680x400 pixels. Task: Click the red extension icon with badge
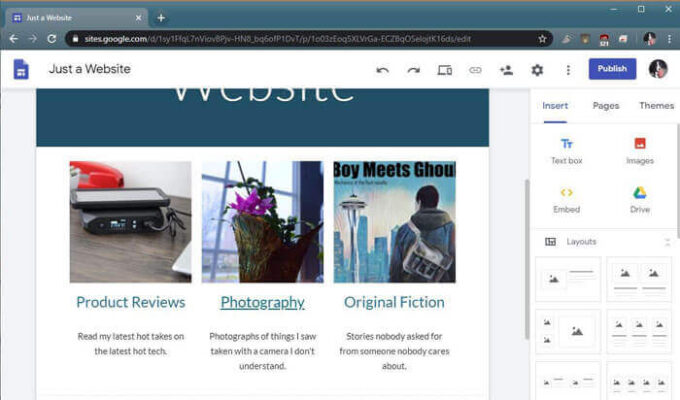(x=604, y=39)
